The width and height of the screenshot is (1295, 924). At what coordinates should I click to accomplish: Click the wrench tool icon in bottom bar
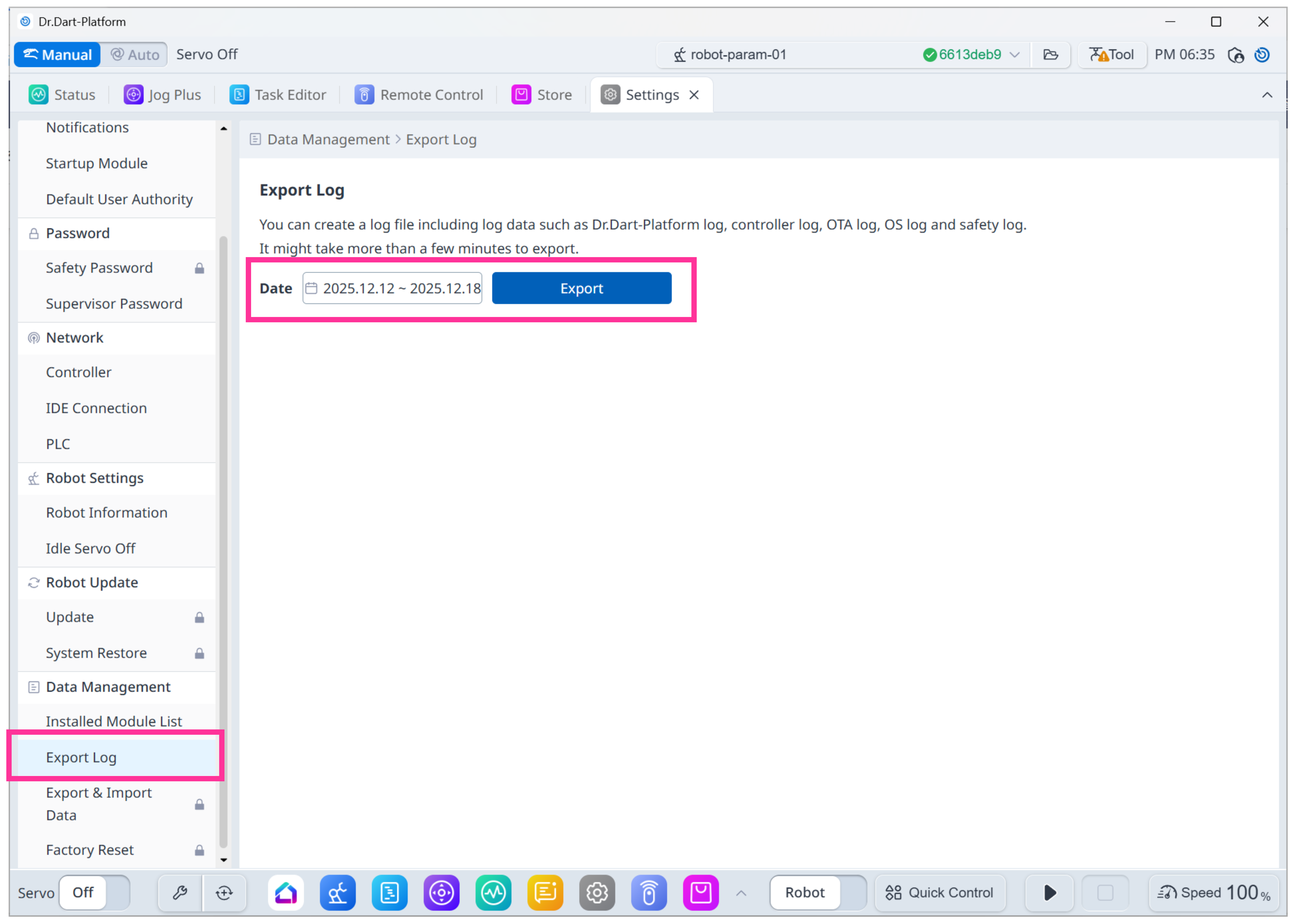180,892
